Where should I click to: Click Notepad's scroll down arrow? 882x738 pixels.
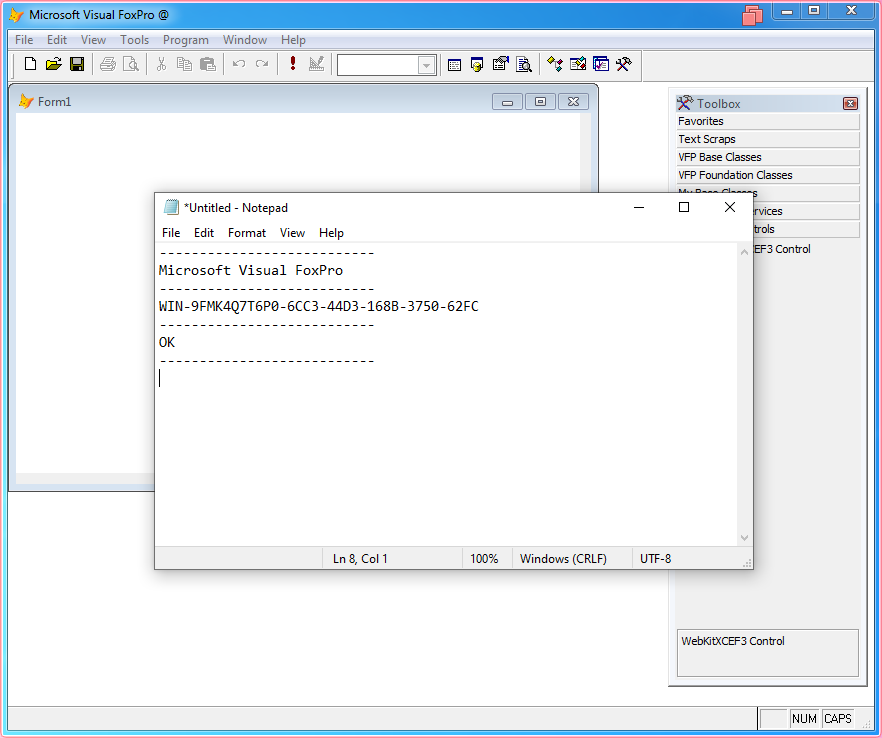pos(744,538)
